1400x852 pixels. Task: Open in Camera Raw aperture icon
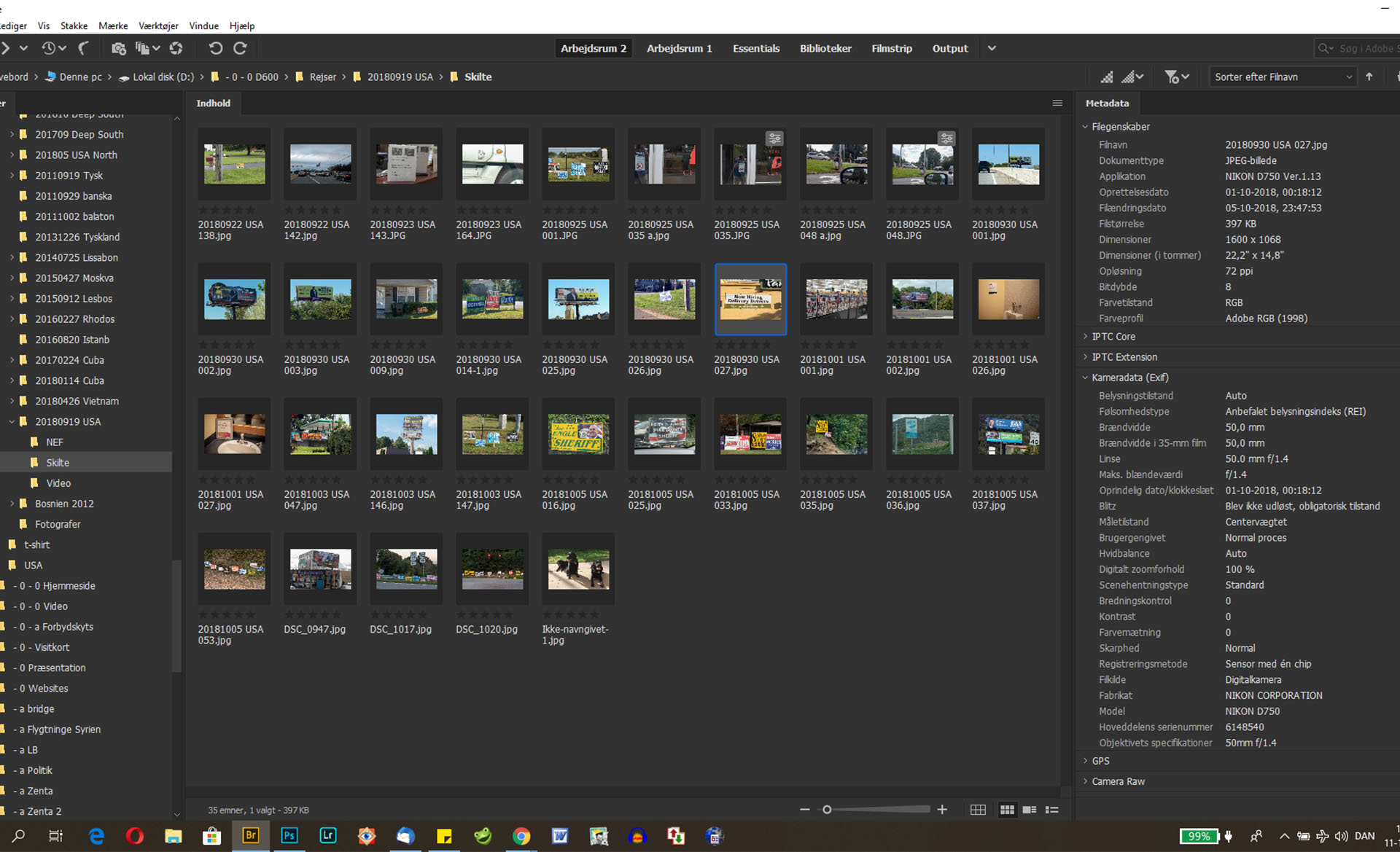pyautogui.click(x=176, y=48)
